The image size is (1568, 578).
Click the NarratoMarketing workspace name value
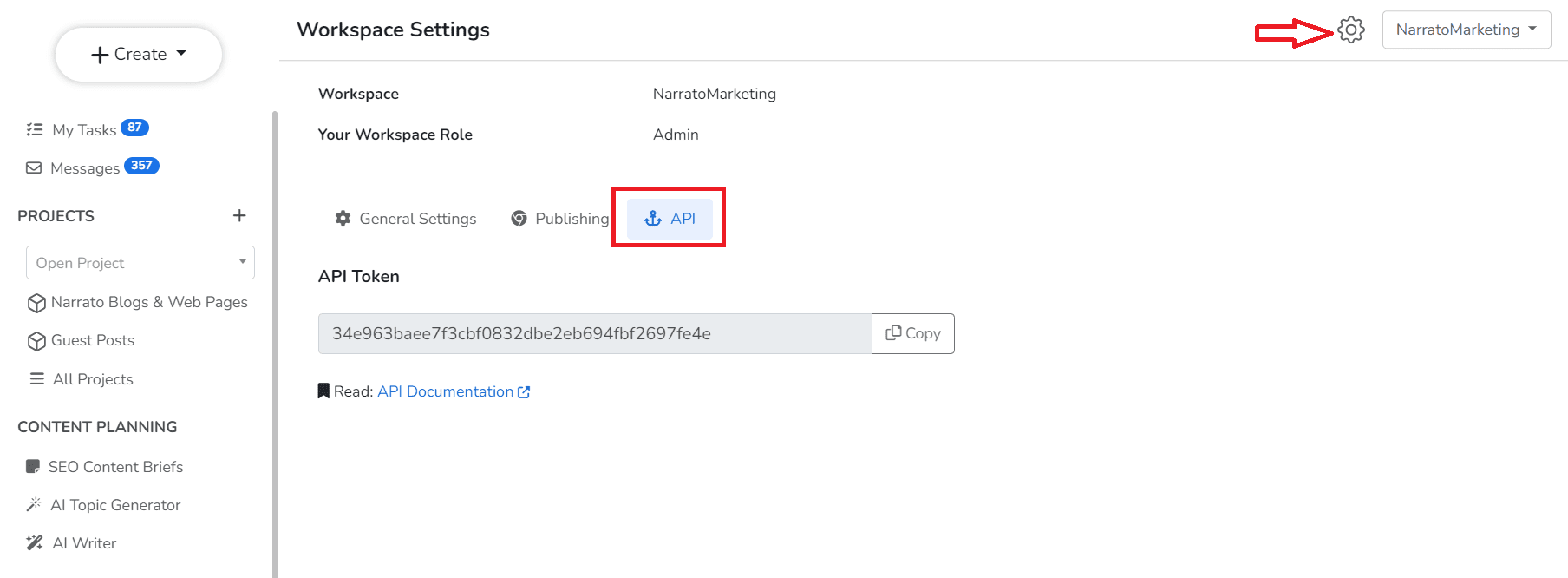(x=715, y=94)
